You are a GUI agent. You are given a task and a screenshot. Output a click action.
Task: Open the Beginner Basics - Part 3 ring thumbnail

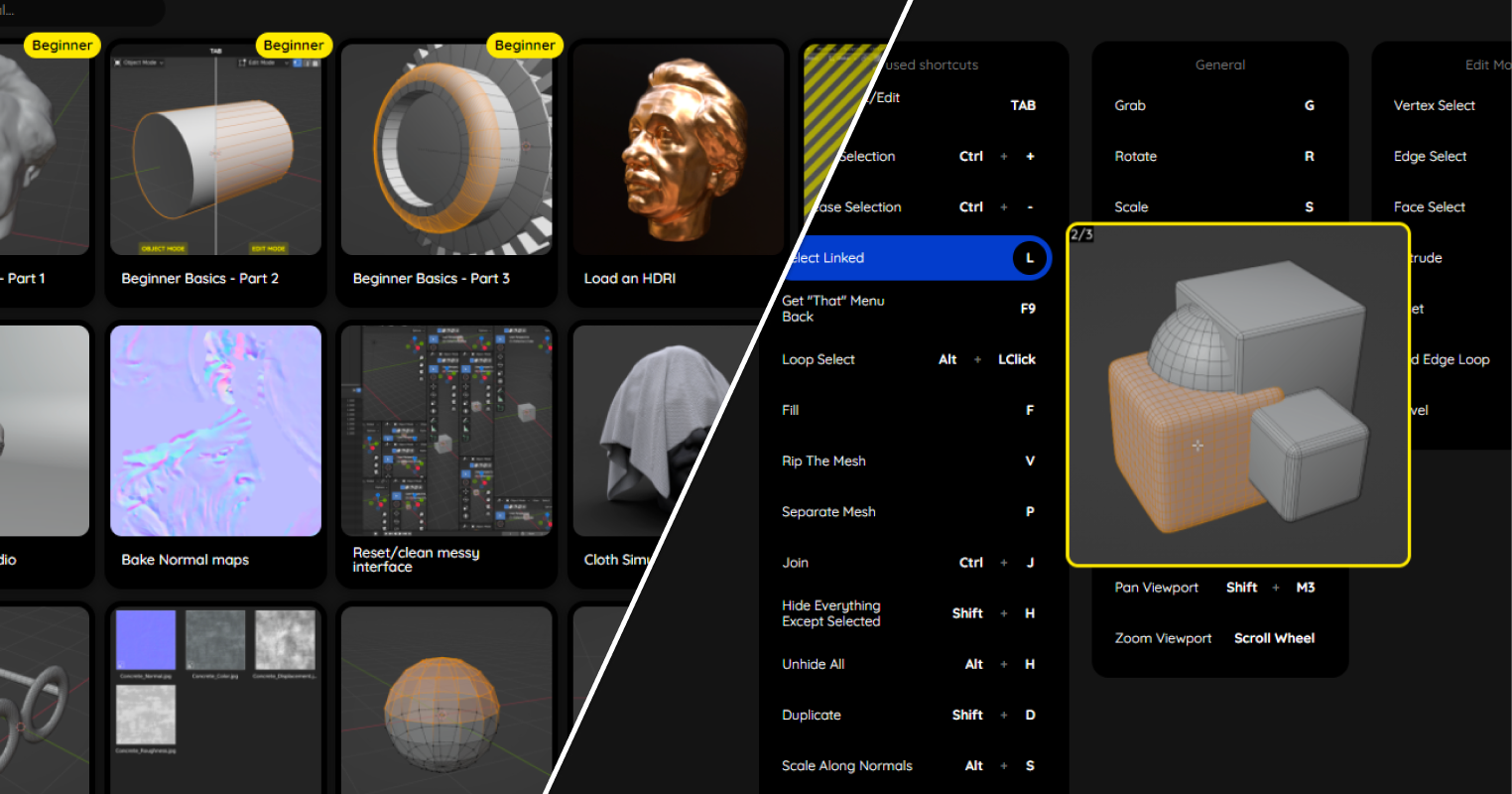(446, 150)
